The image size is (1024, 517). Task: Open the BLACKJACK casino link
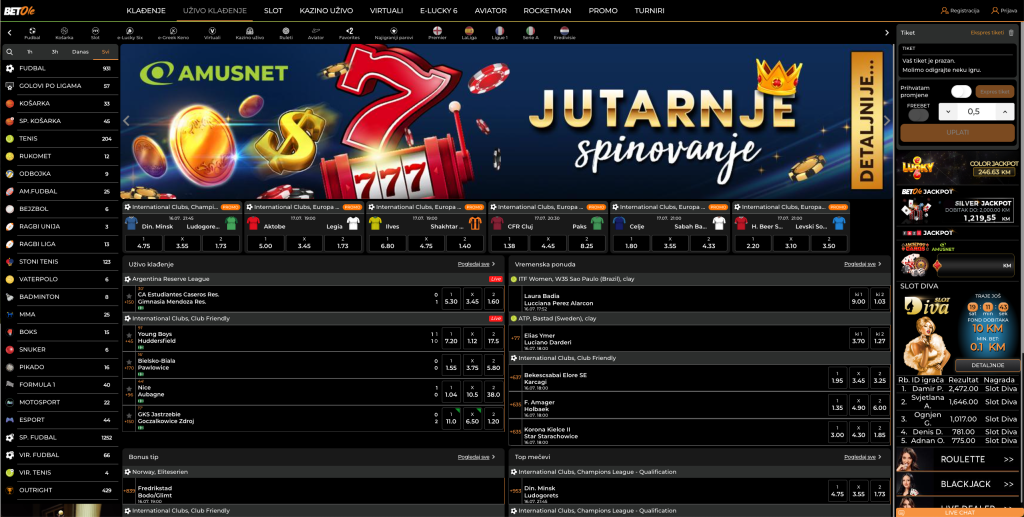pyautogui.click(x=958, y=484)
